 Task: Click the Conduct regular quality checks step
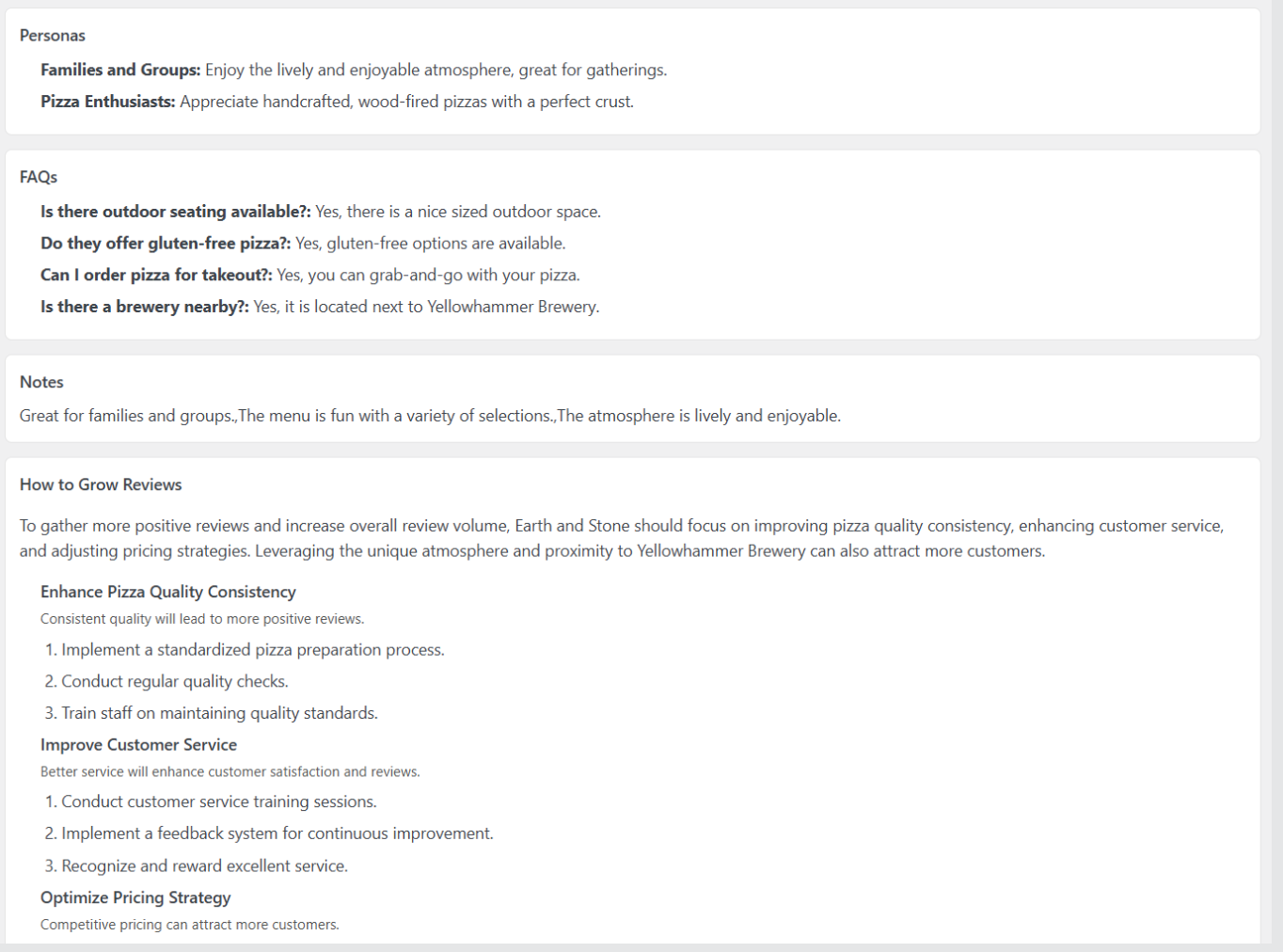coord(175,682)
